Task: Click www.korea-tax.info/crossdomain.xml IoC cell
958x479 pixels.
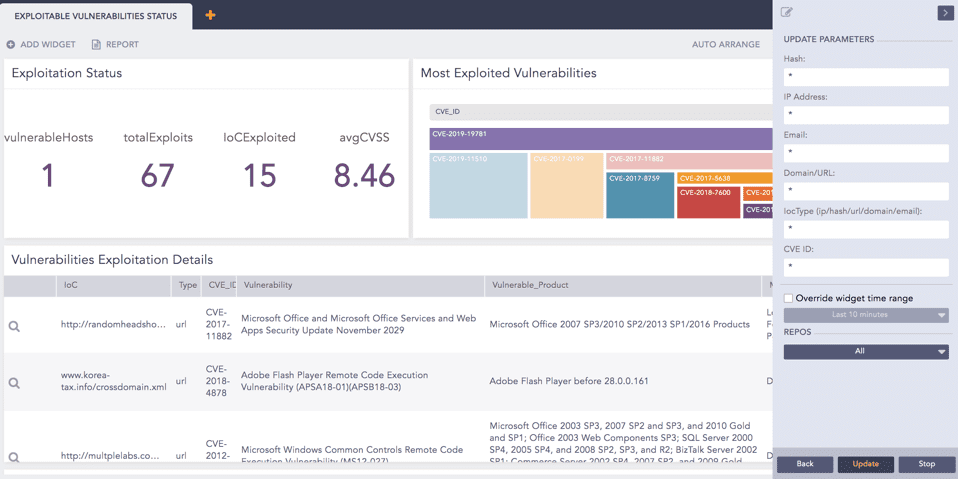Action: point(114,381)
